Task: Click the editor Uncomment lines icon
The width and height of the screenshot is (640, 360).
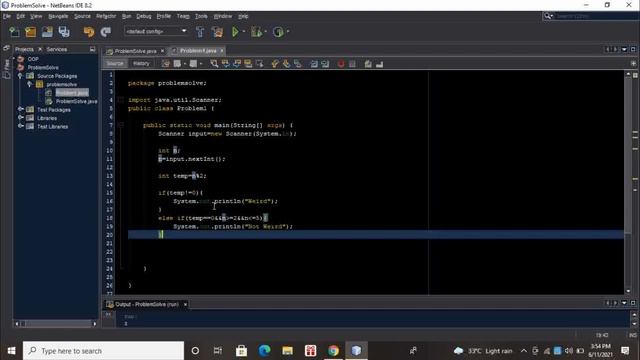Action: [x=380, y=64]
